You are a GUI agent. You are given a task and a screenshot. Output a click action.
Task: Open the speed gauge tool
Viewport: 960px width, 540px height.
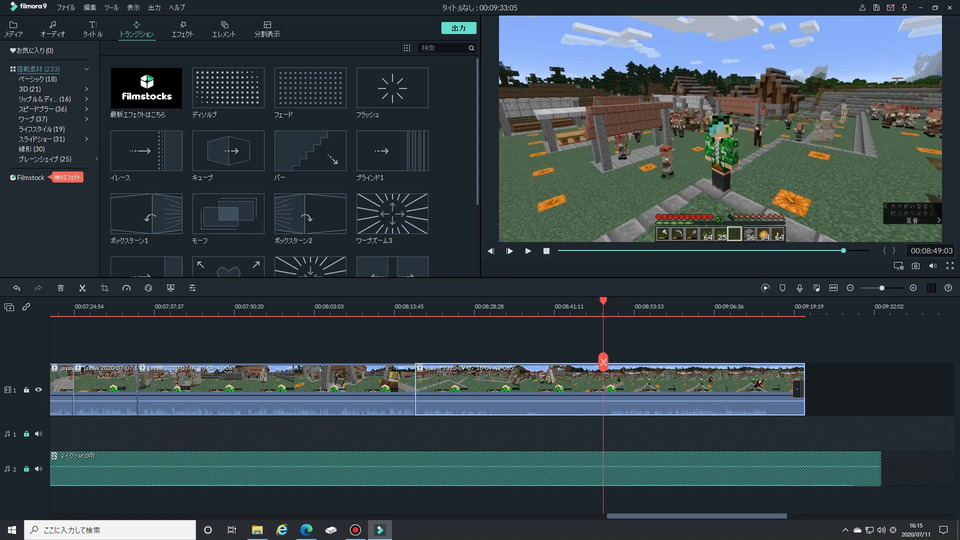(x=126, y=288)
